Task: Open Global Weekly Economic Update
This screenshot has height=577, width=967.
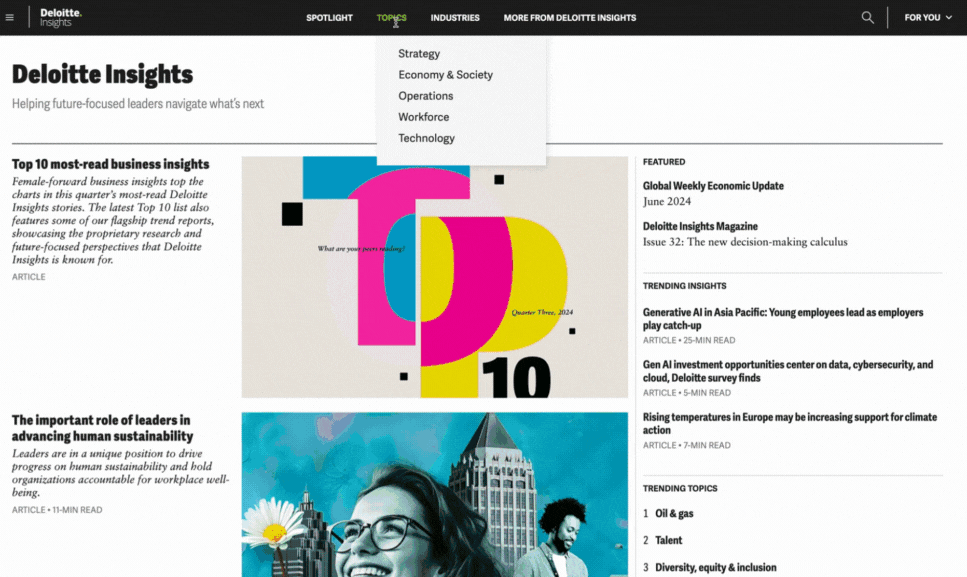Action: click(x=713, y=186)
